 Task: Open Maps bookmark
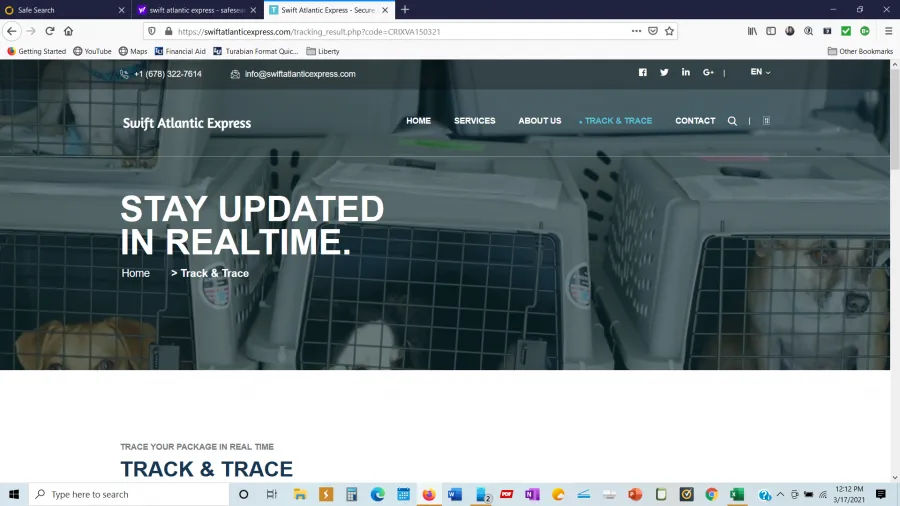133,51
